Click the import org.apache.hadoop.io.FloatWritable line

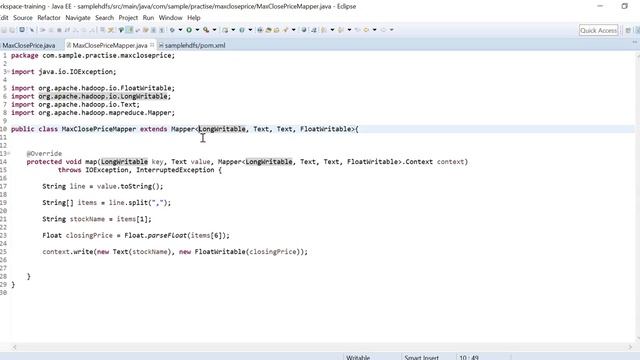tap(93, 88)
